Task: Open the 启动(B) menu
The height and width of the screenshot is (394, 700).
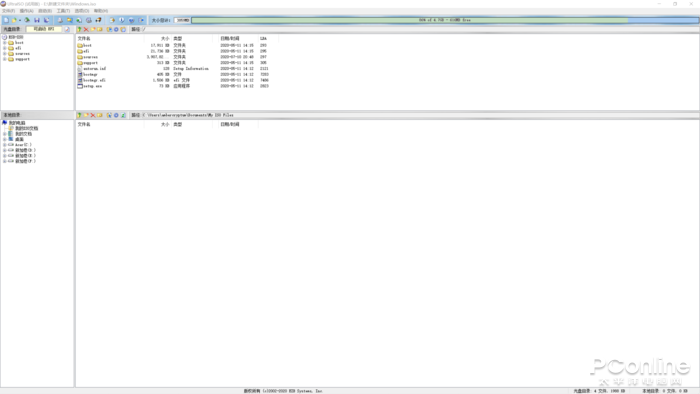Action: (45, 11)
